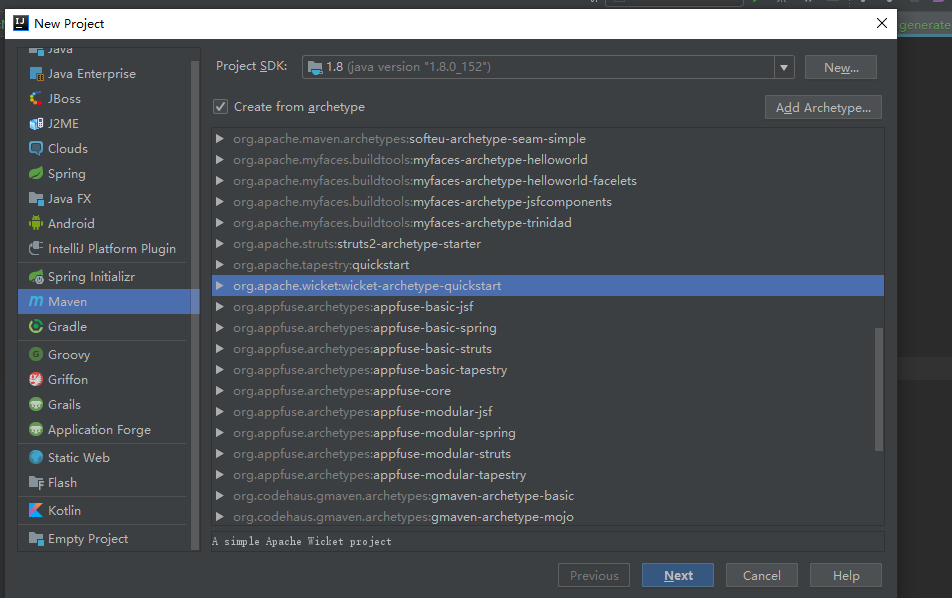Viewport: 952px width, 598px height.
Task: Expand appfuse-core arrow
Action: click(220, 391)
